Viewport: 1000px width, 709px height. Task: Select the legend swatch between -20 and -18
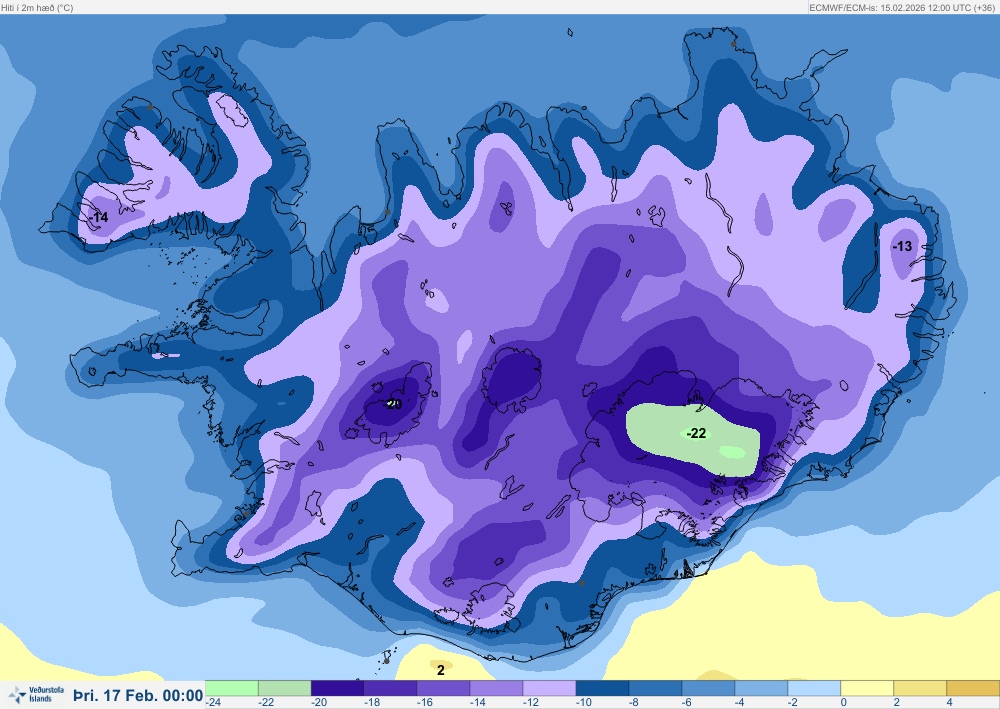pyautogui.click(x=337, y=688)
